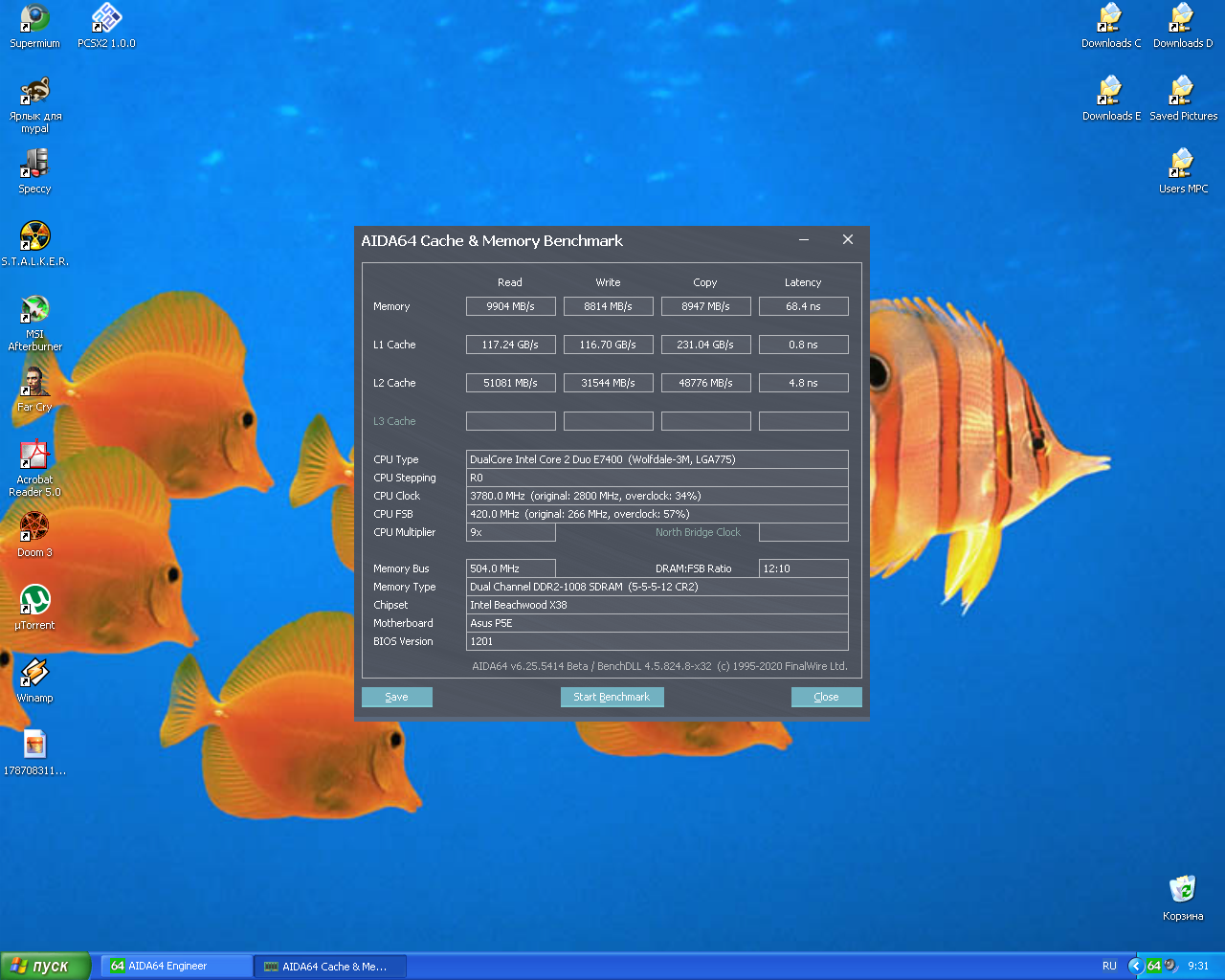Click the Chipset value Intel Beachwood X38
Image resolution: width=1225 pixels, height=980 pixels.
tap(657, 605)
